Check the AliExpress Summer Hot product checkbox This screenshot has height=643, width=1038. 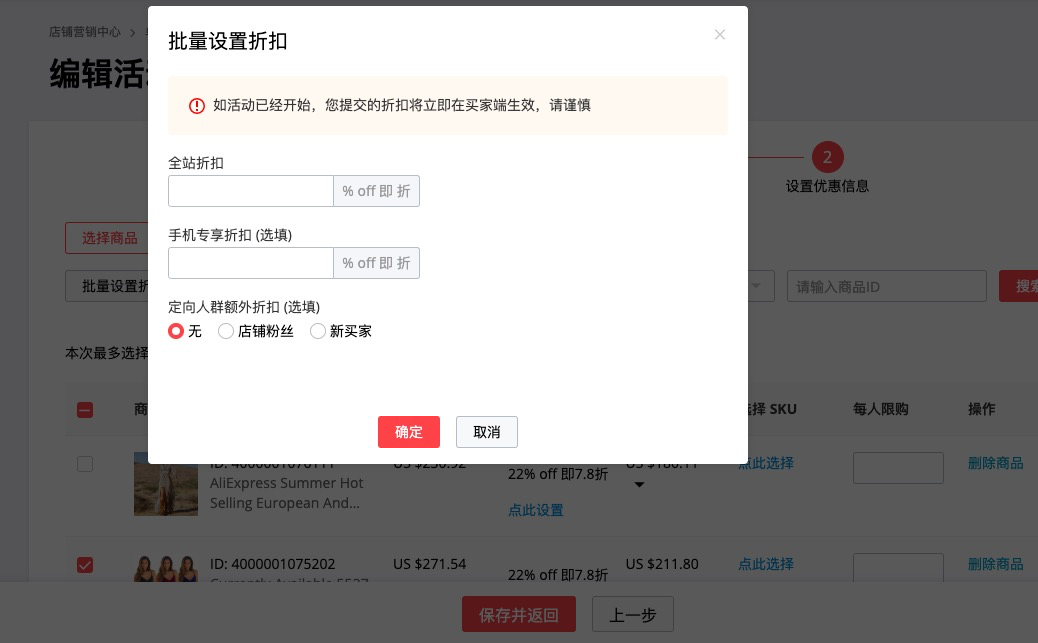pos(85,464)
